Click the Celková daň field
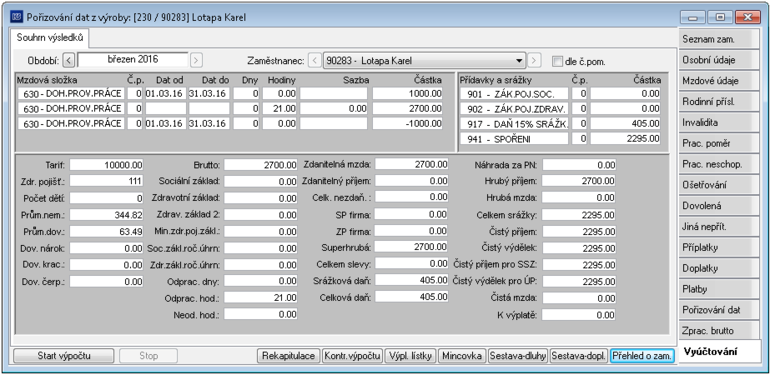 tap(412, 297)
